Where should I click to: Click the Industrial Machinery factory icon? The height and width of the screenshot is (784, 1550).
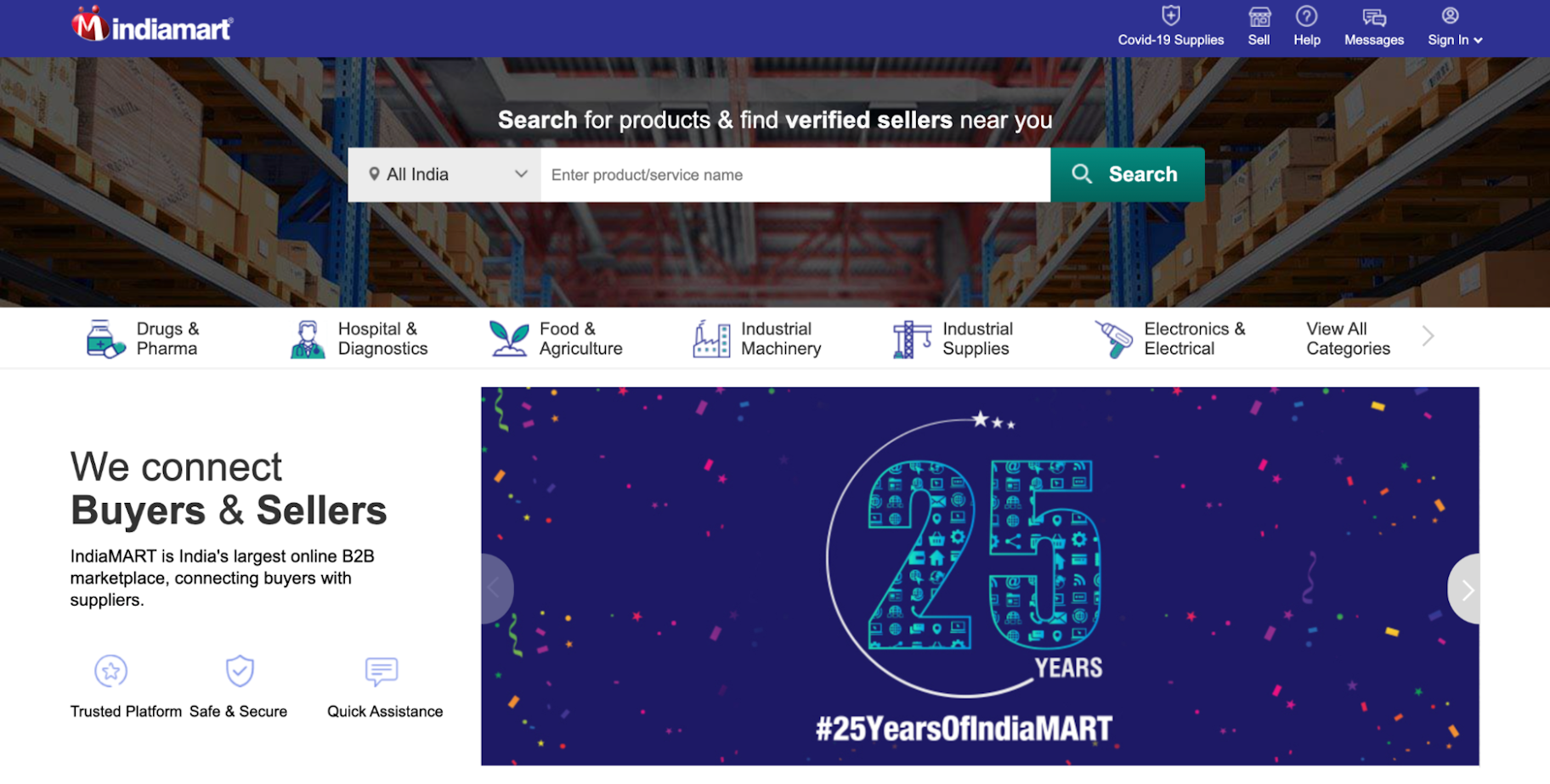(x=710, y=338)
